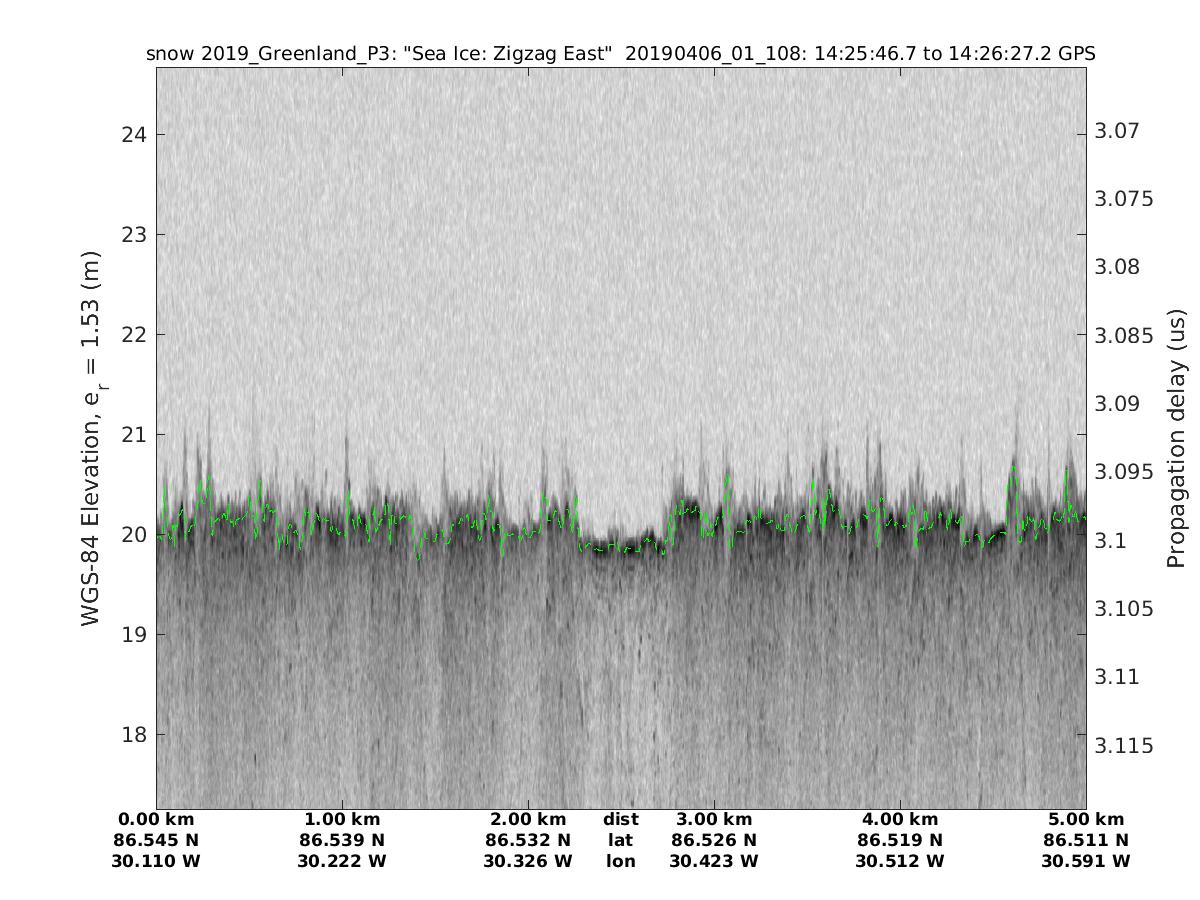The width and height of the screenshot is (1200, 900).
Task: Click the 4.00 km distance label
Action: pos(899,819)
